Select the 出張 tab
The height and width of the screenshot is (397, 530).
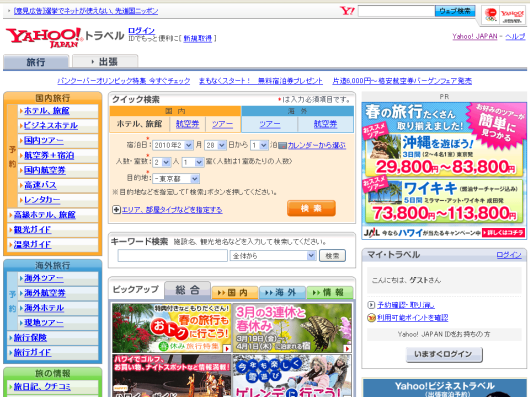point(105,61)
